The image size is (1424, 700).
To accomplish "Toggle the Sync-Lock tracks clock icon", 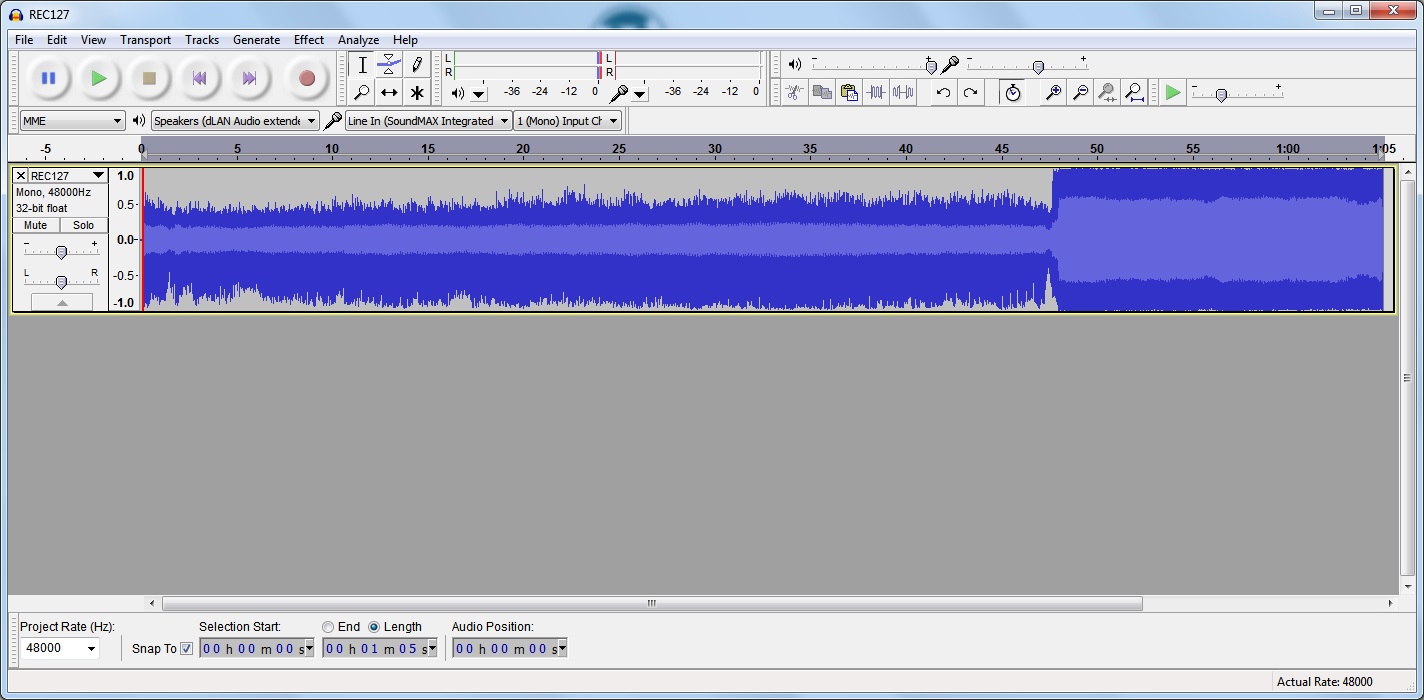I will coord(1012,92).
